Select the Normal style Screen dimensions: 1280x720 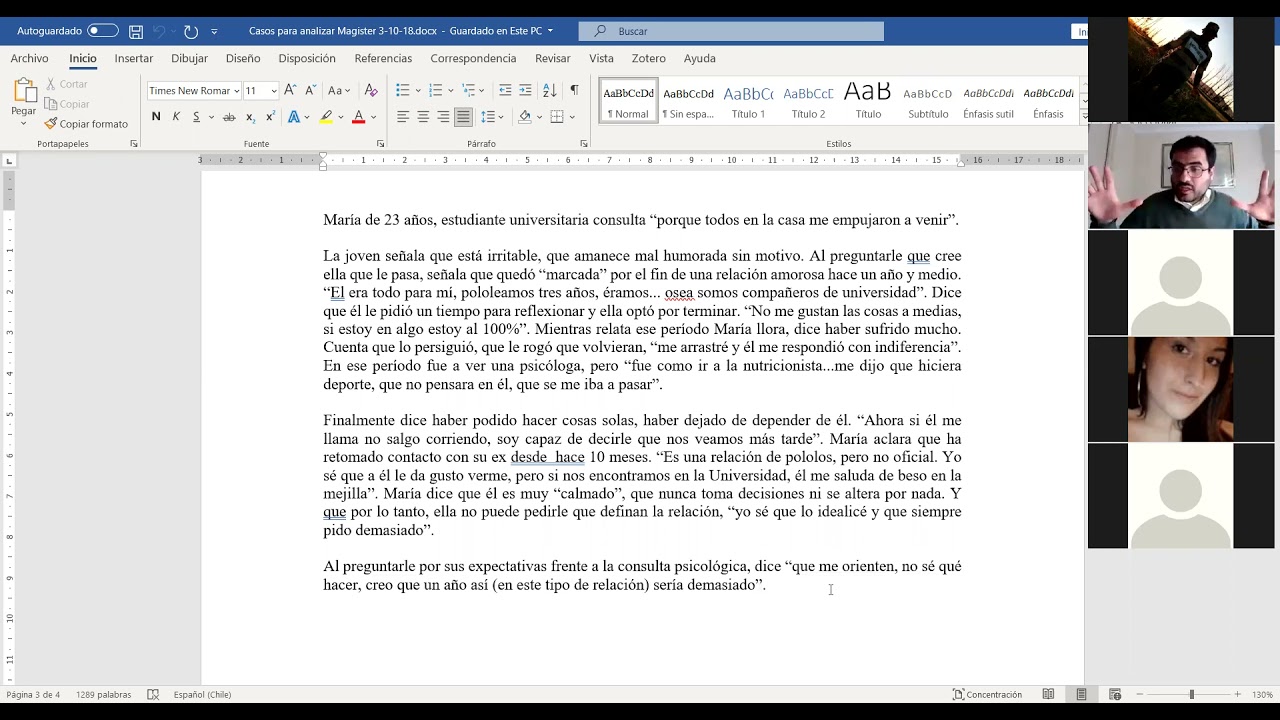coord(628,101)
